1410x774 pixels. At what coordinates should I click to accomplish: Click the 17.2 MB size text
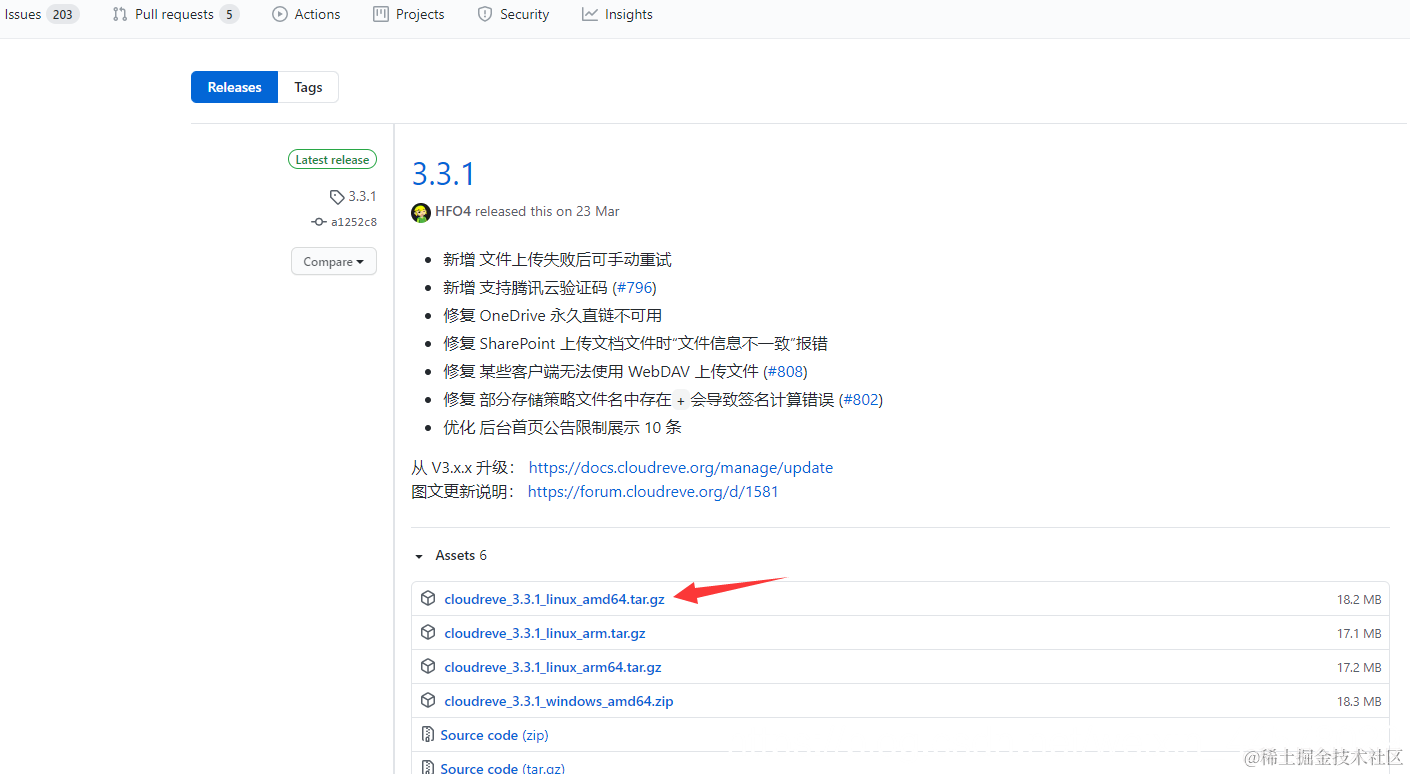[1359, 667]
